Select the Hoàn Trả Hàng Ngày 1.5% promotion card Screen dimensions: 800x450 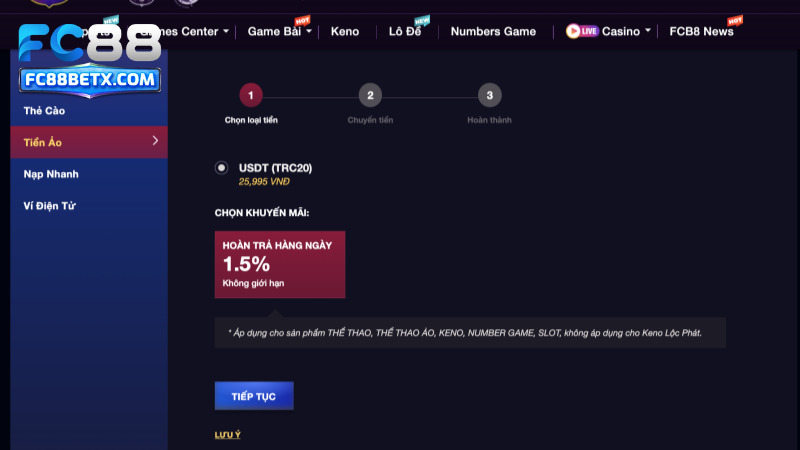pos(280,264)
